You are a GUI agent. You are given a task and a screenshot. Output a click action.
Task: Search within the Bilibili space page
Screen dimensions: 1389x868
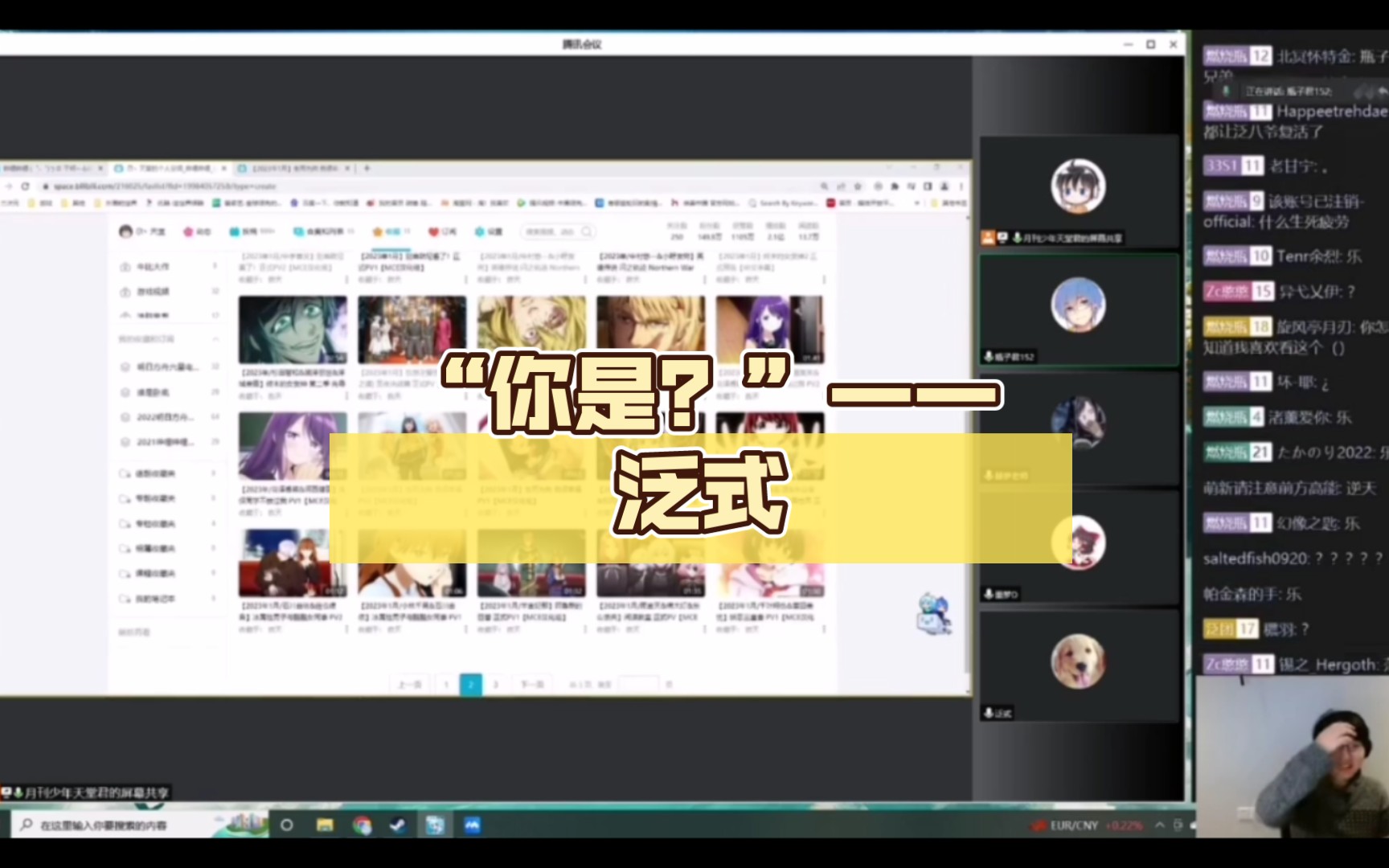(x=558, y=231)
